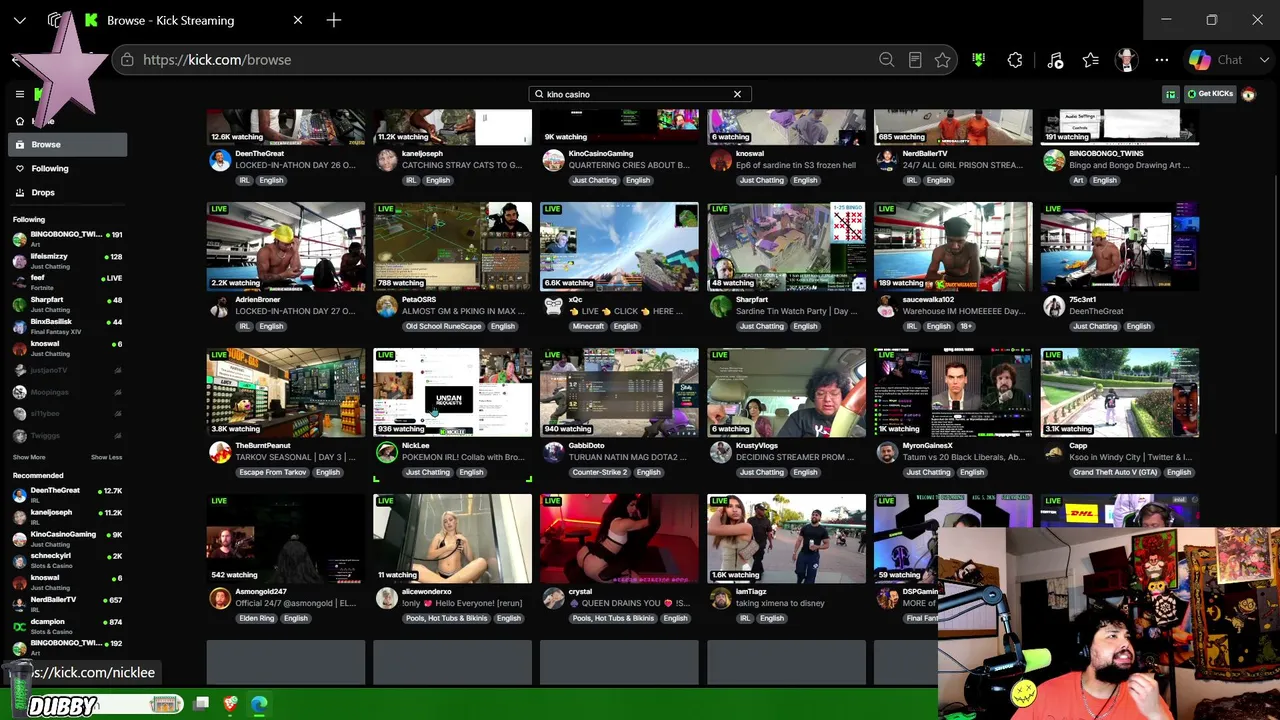Bookmark this page with the star icon
This screenshot has width=1280, height=720.
tap(942, 60)
